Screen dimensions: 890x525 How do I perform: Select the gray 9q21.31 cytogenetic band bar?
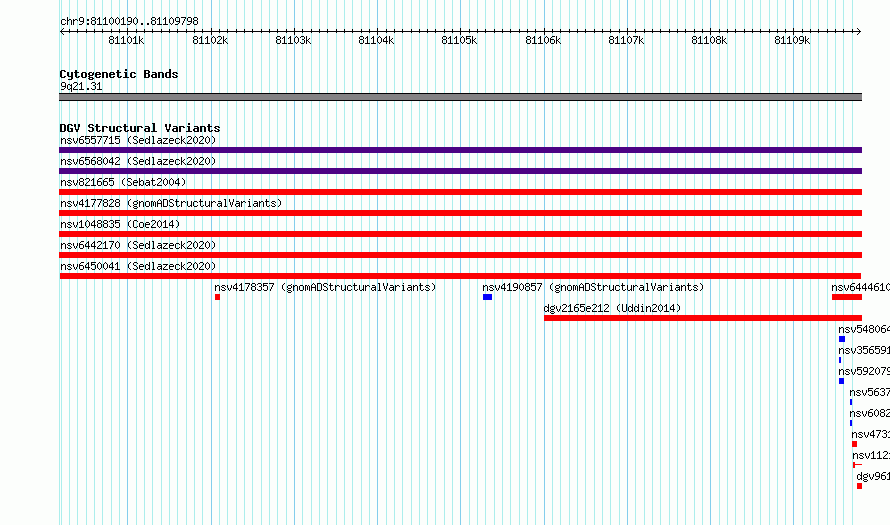(x=460, y=97)
